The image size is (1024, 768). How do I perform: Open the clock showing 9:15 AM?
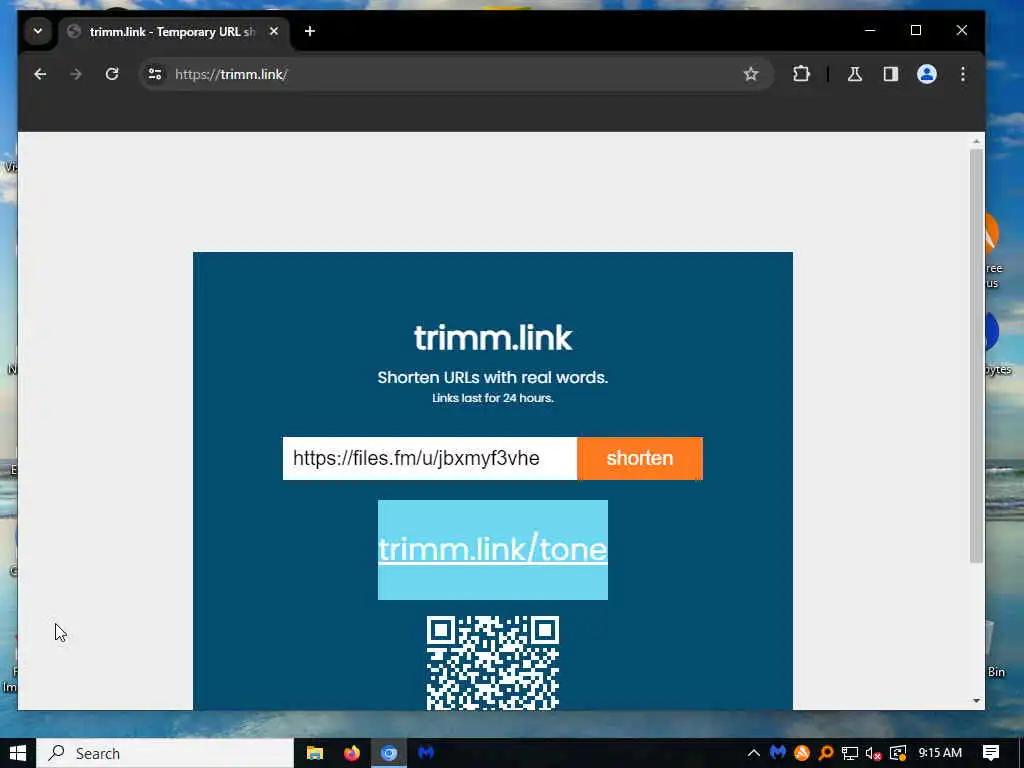point(940,753)
